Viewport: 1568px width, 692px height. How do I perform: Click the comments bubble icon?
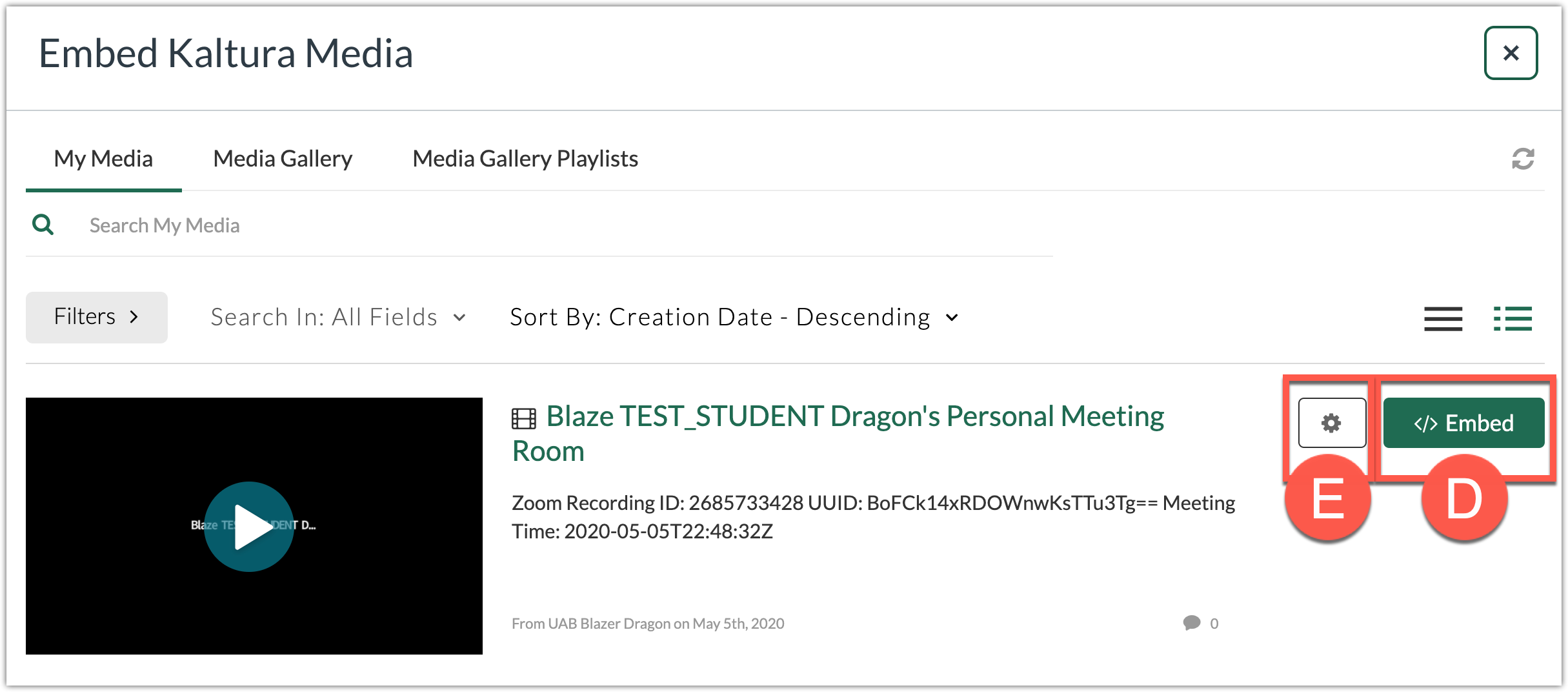(x=1191, y=623)
